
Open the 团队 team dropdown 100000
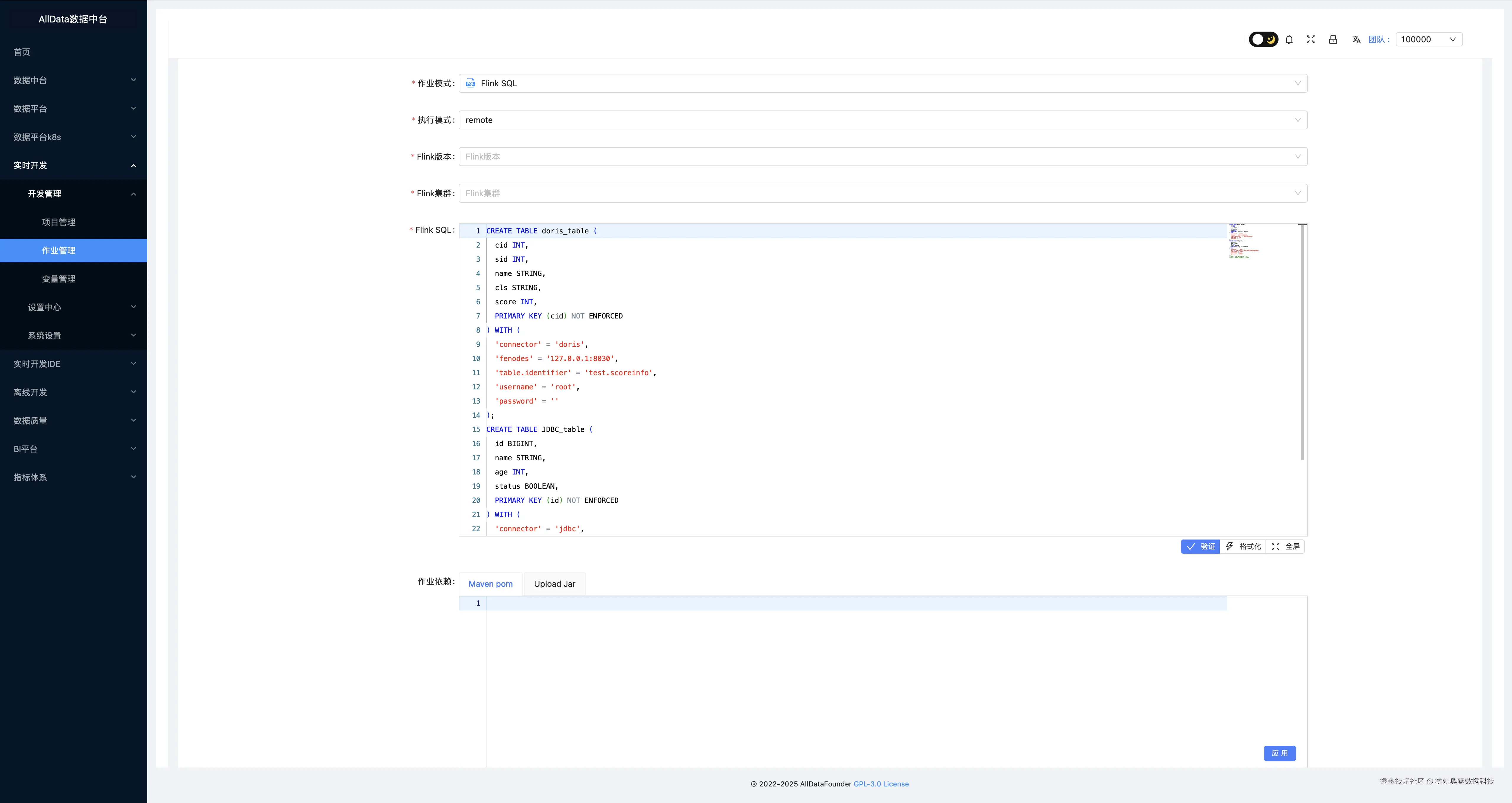click(1428, 39)
